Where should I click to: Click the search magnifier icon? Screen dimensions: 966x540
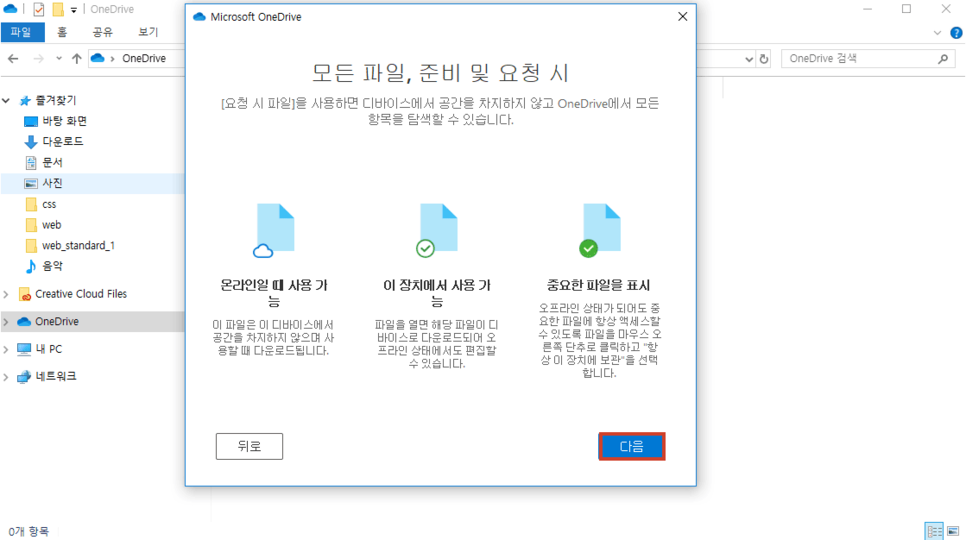click(943, 58)
